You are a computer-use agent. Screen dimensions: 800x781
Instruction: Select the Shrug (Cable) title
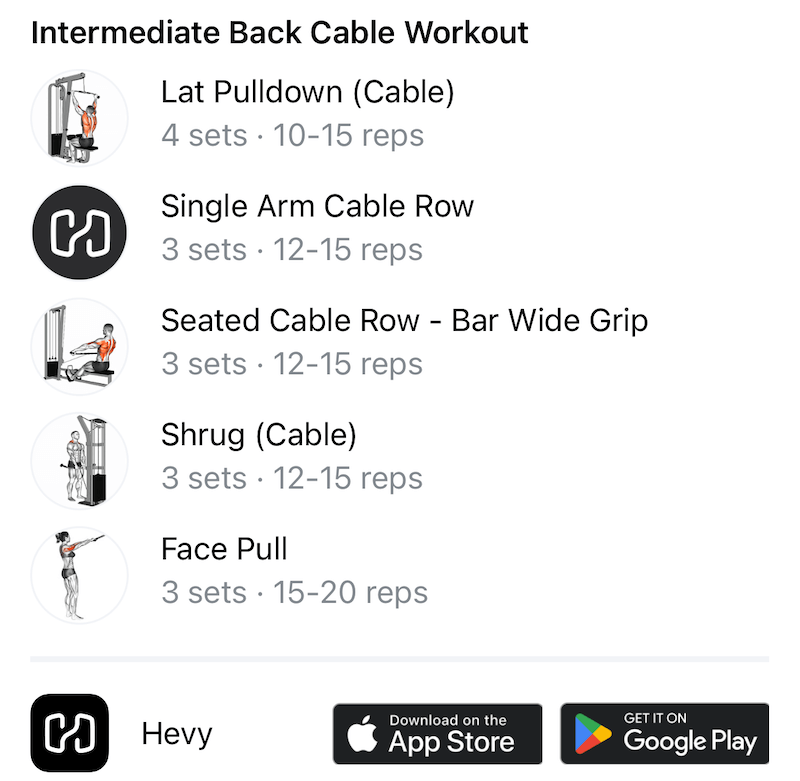259,435
